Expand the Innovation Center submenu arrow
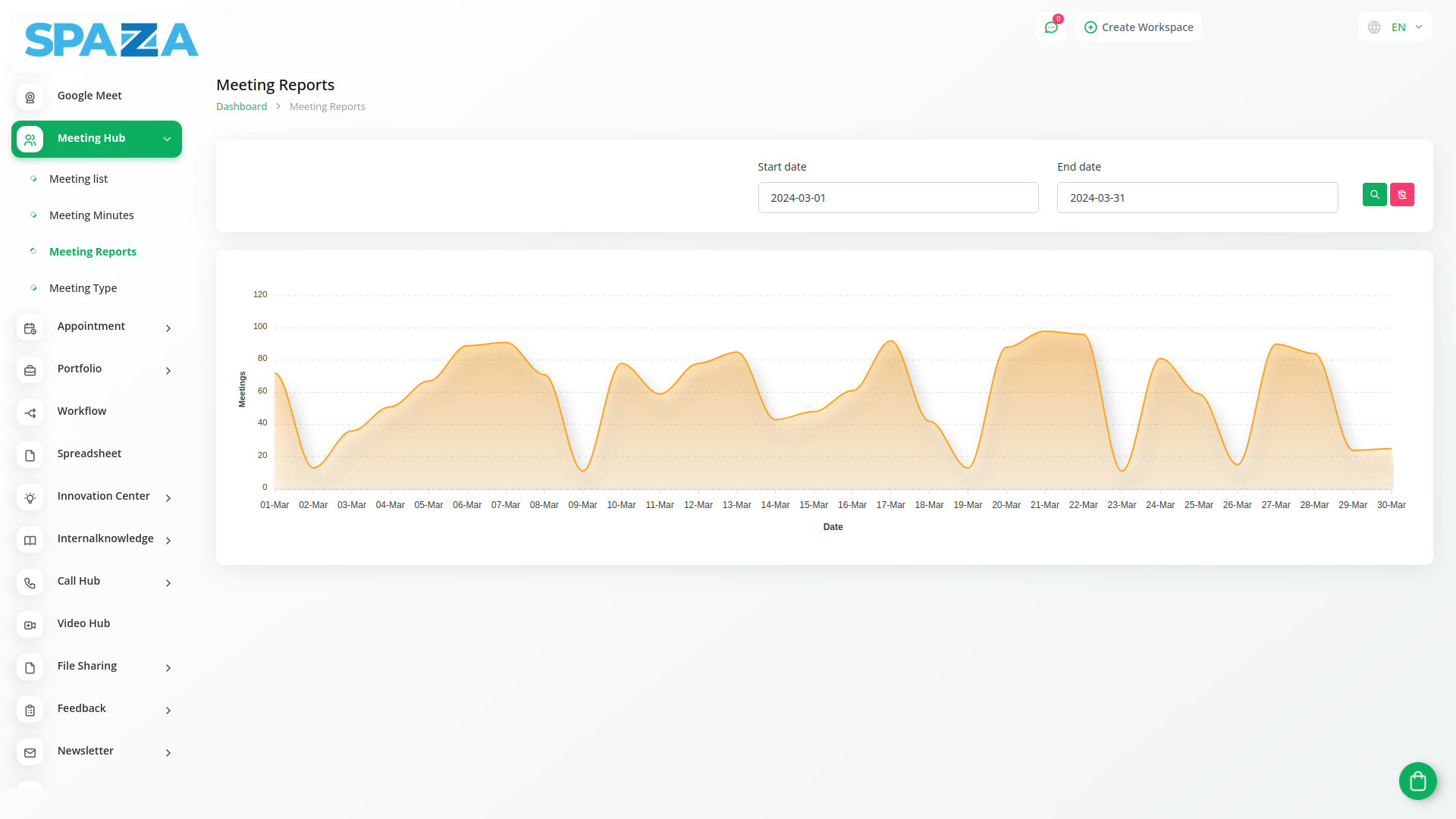1456x819 pixels. click(x=168, y=497)
